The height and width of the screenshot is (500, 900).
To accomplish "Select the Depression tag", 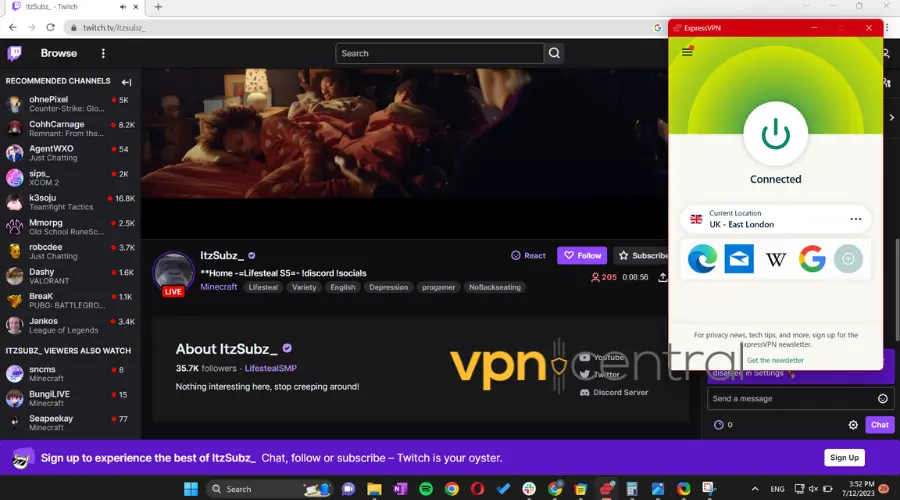I will click(389, 288).
